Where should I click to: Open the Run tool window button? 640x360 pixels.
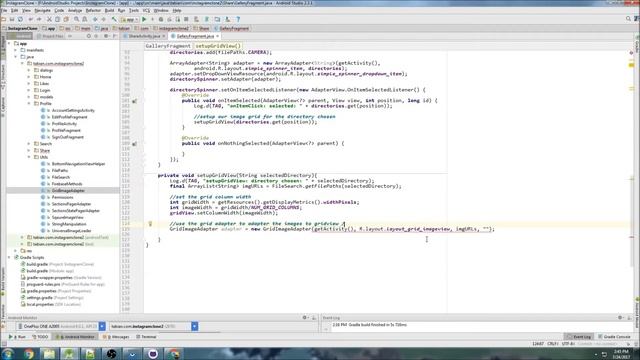(x=18, y=337)
